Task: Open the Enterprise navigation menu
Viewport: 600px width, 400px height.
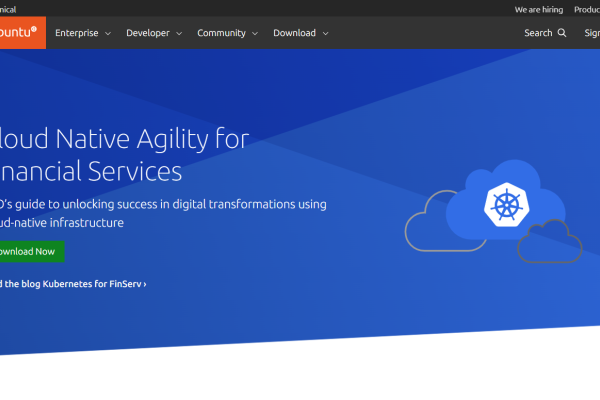Action: (77, 33)
